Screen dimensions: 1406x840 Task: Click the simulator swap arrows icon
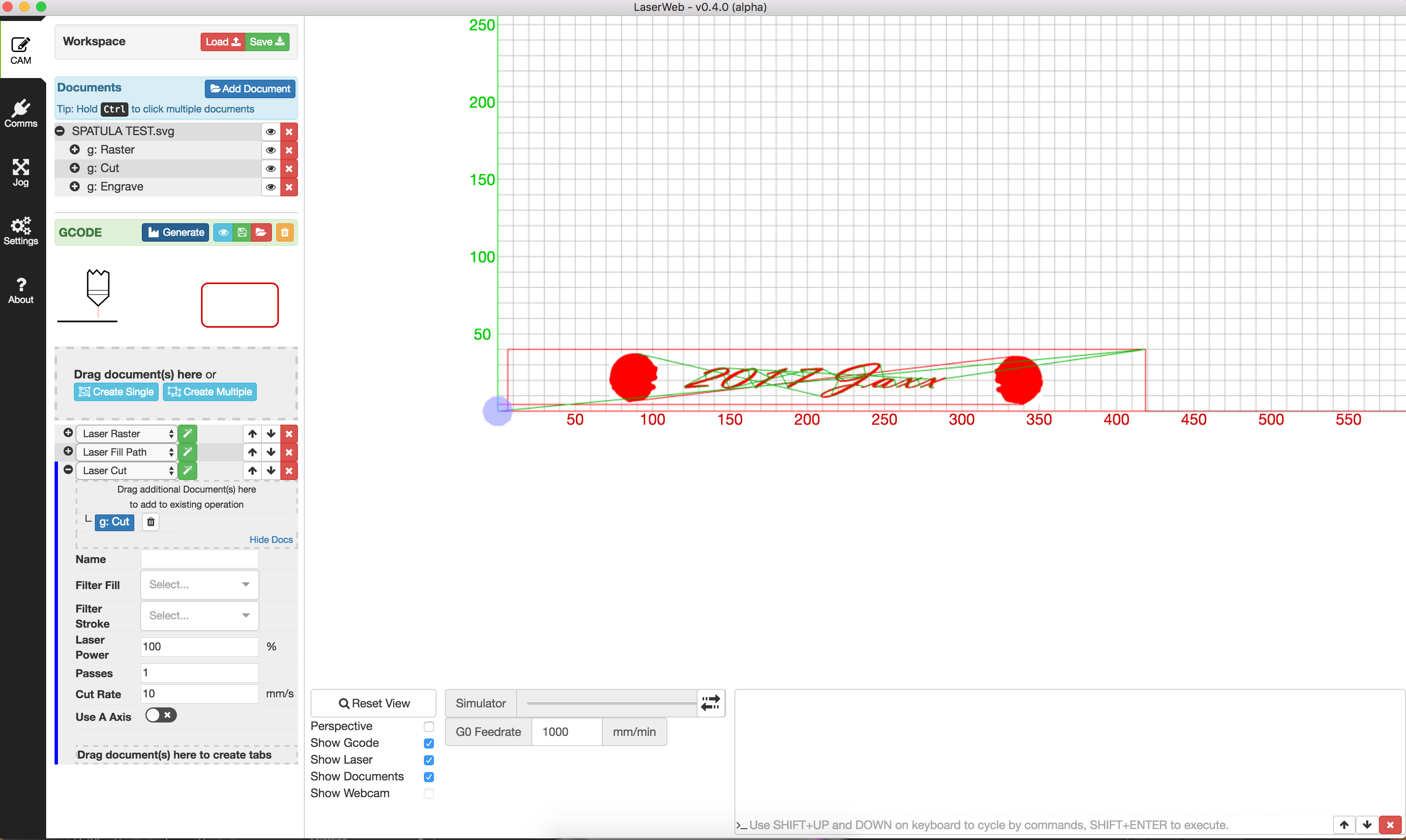(x=711, y=704)
